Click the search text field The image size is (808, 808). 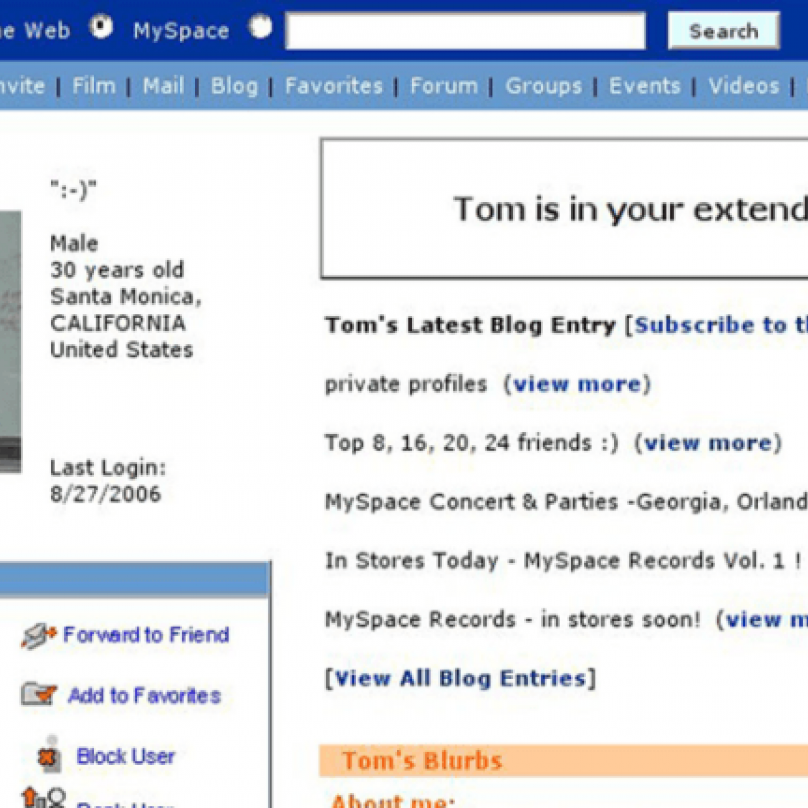point(465,31)
